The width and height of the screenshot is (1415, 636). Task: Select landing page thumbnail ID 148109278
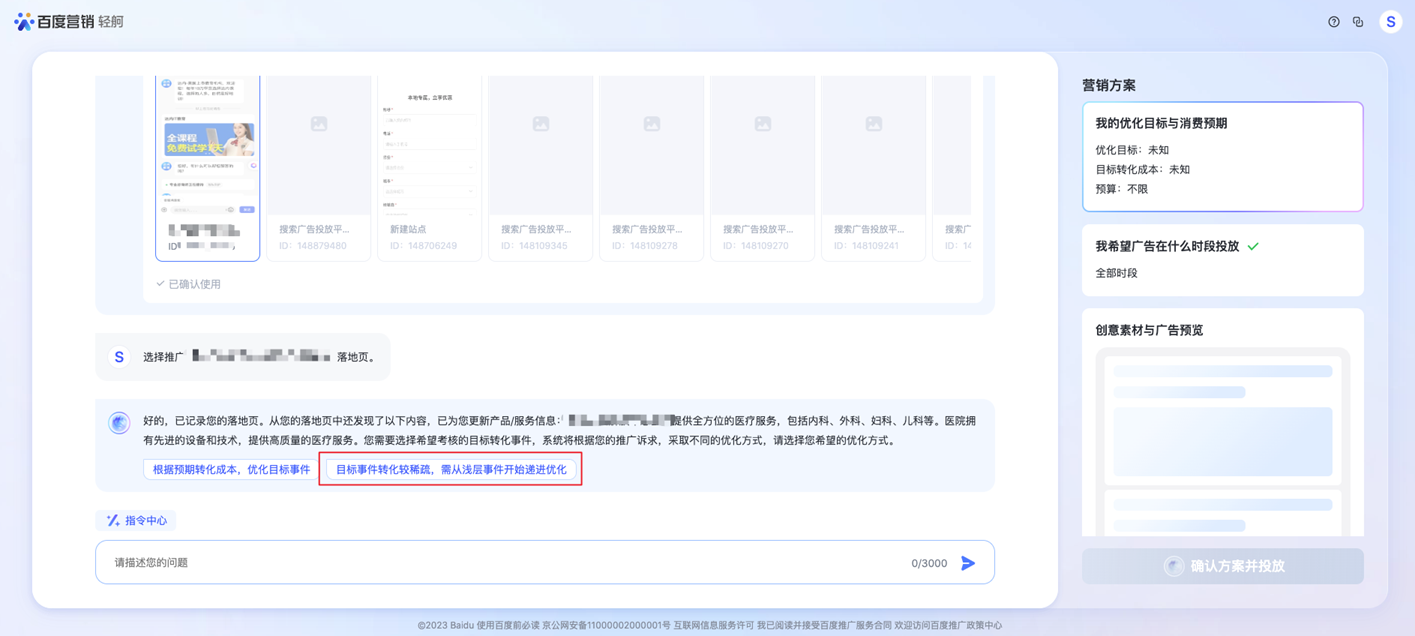[x=651, y=165]
